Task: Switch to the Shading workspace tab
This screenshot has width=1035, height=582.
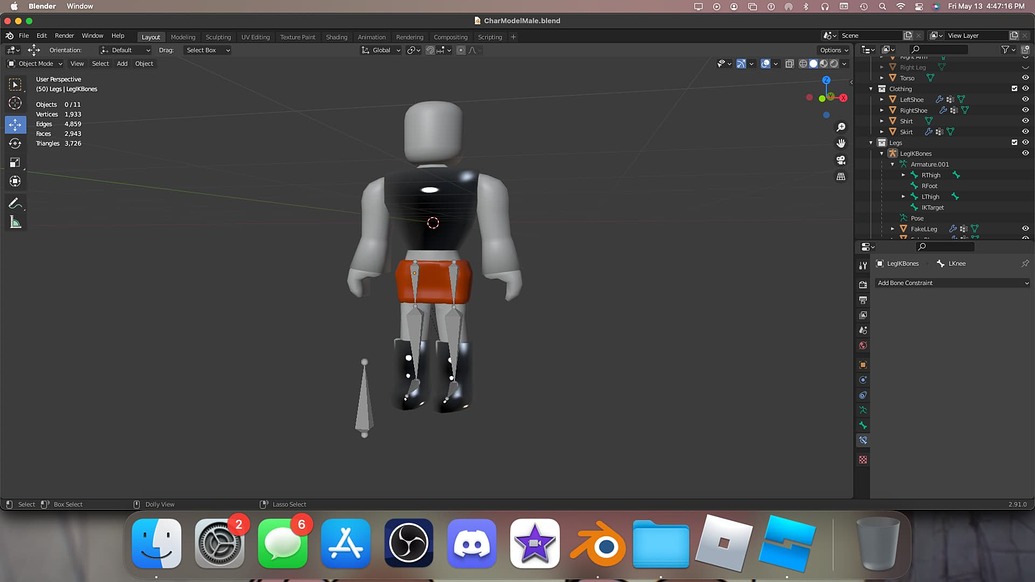Action: click(336, 36)
